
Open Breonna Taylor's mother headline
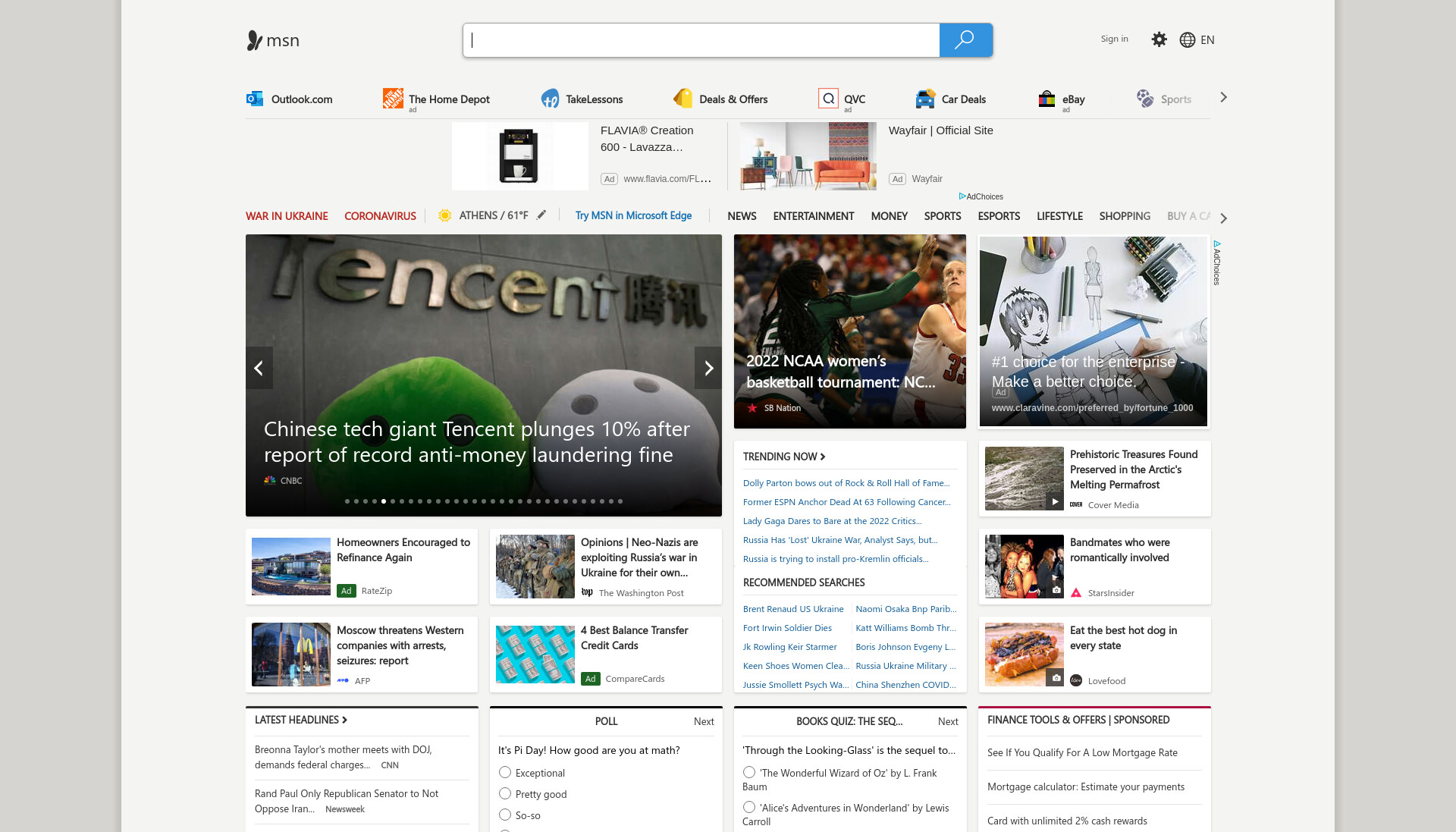(343, 757)
